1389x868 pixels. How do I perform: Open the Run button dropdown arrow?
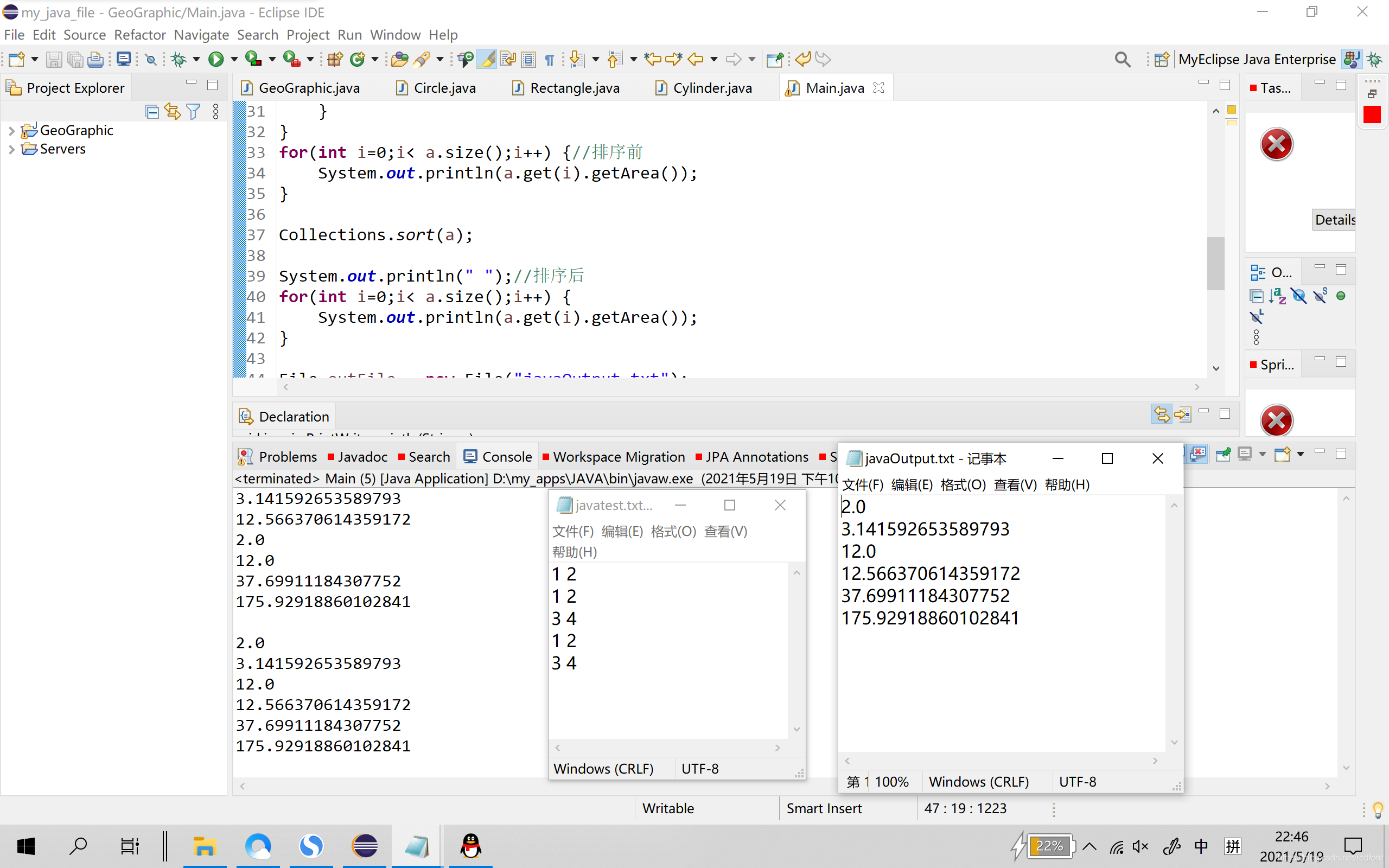coord(234,59)
